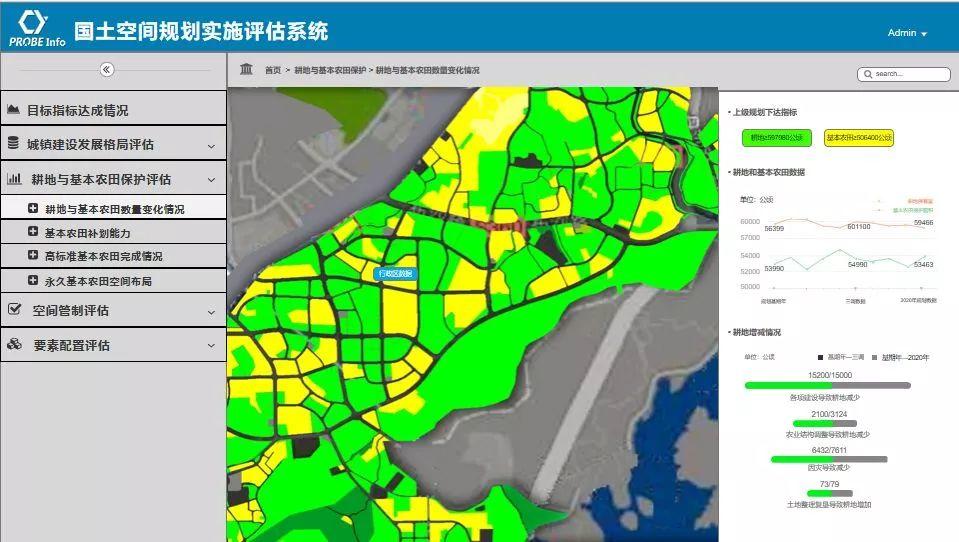Click the 56399 data label on chart
Image resolution: width=959 pixels, height=542 pixels.
pos(774,228)
